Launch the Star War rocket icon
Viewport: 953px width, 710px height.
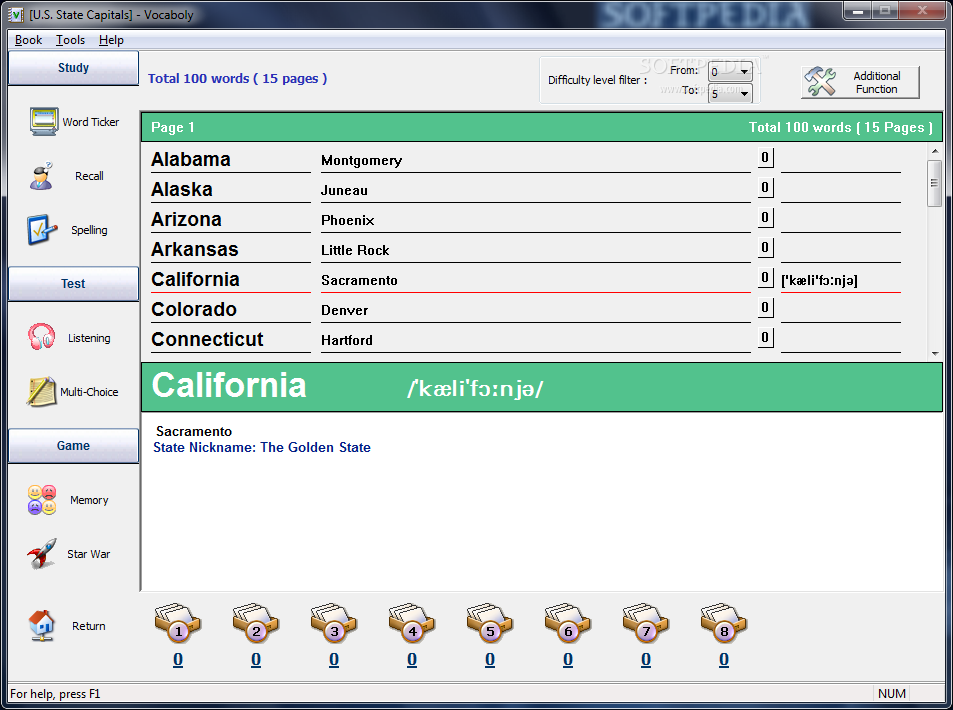coord(42,553)
